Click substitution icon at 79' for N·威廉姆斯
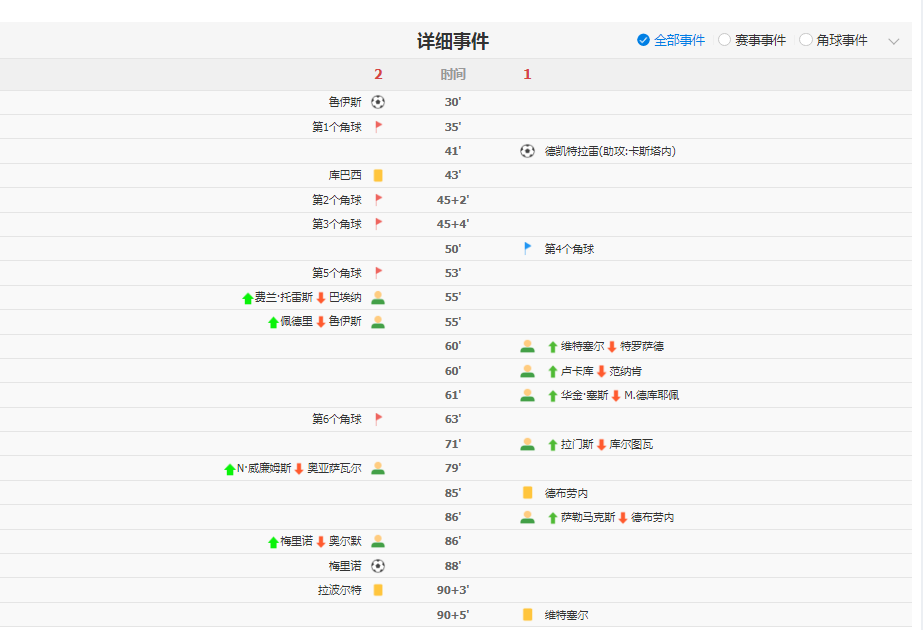Image resolution: width=923 pixels, height=630 pixels. [378, 468]
